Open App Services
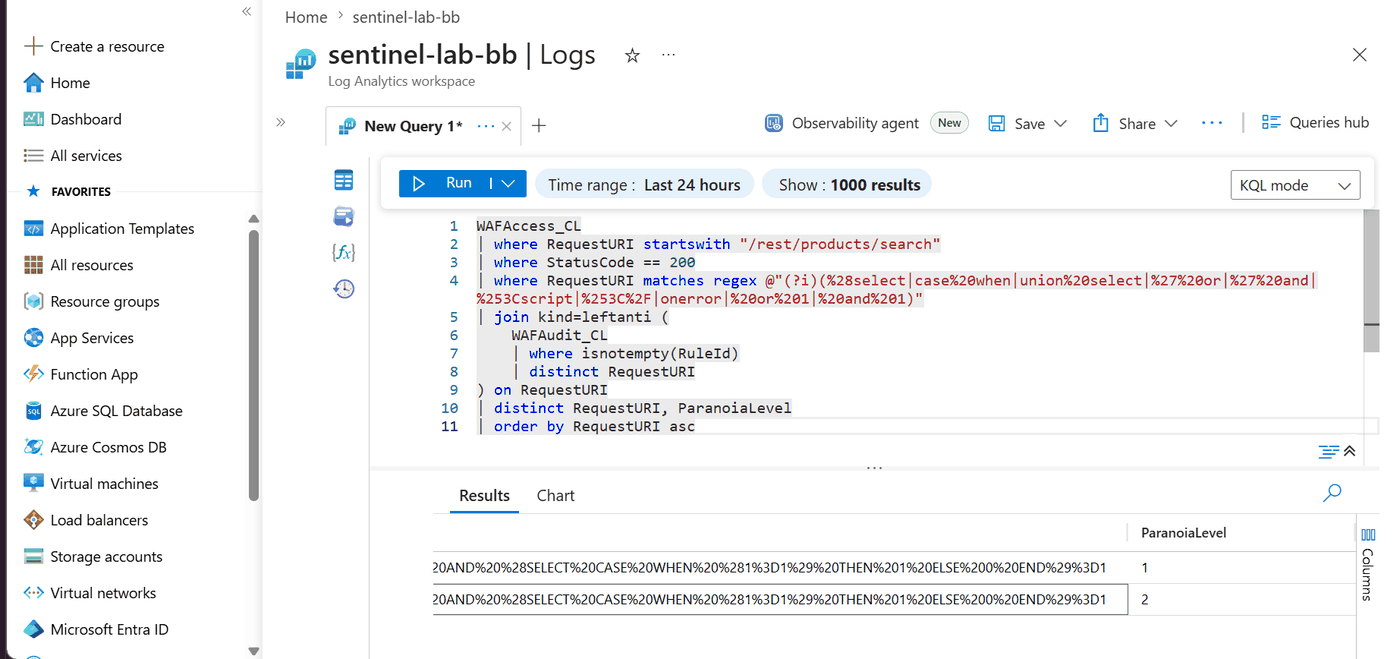Image resolution: width=1400 pixels, height=659 pixels. click(x=92, y=338)
